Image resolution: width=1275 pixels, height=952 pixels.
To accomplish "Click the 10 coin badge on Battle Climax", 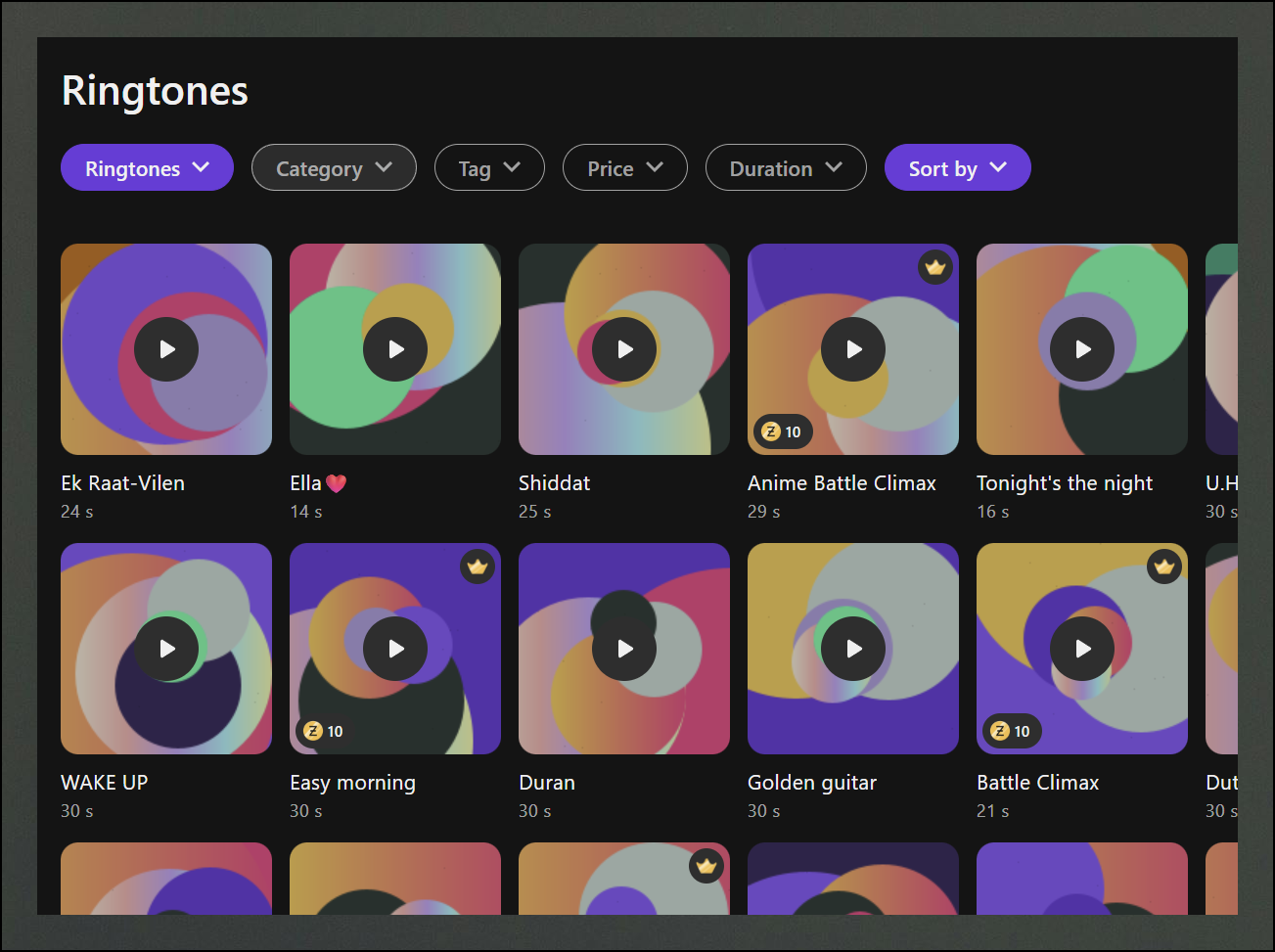I will pos(1012,731).
